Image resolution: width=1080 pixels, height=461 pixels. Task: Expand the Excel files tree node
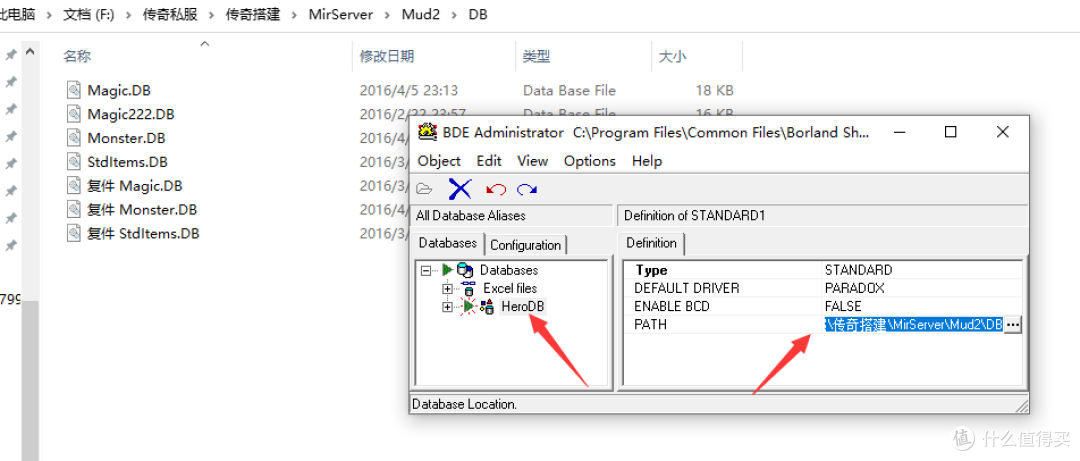[446, 288]
